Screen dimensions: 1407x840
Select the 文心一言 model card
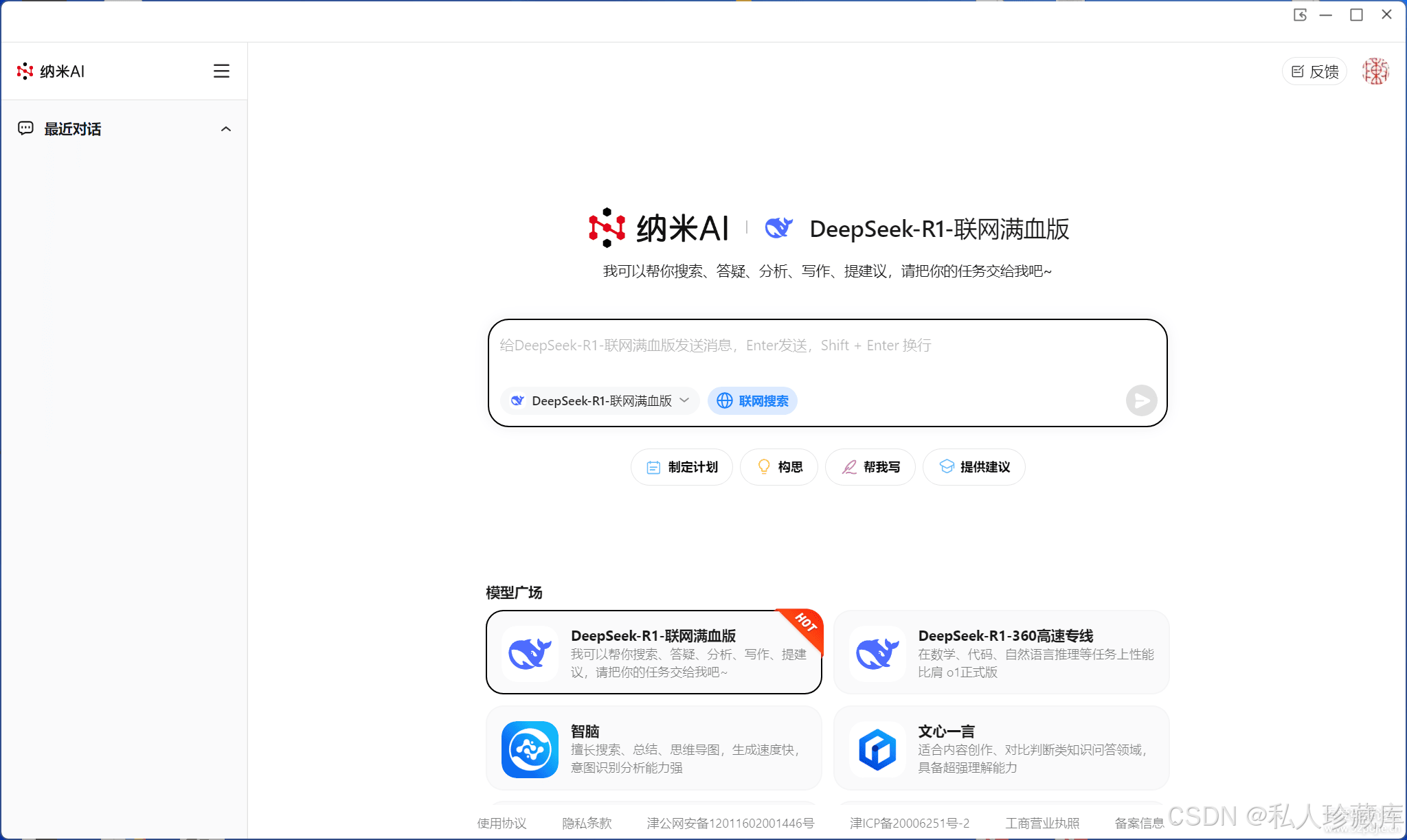[x=1001, y=748]
